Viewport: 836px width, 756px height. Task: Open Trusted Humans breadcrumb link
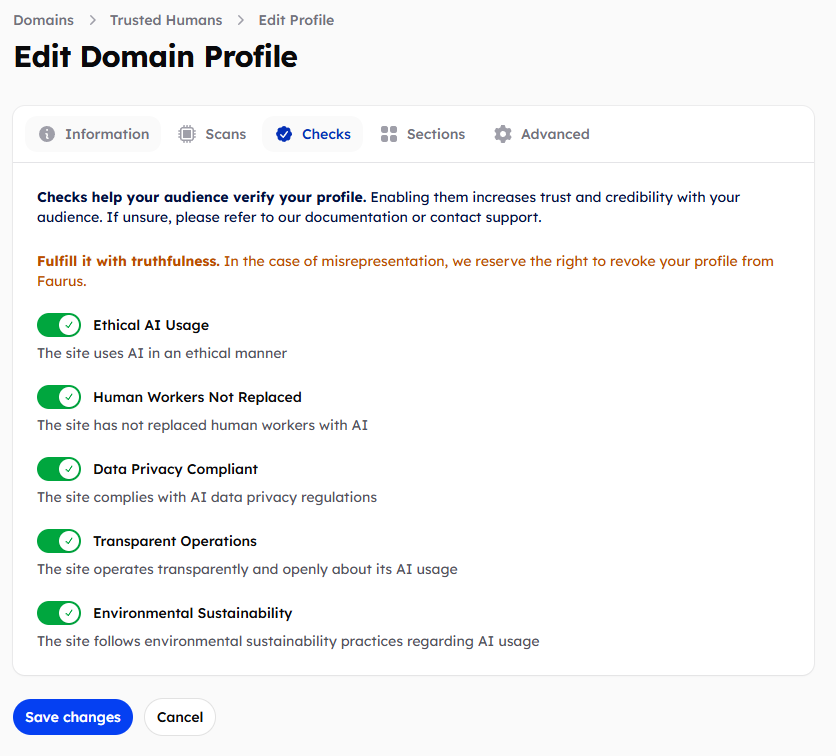(x=166, y=20)
